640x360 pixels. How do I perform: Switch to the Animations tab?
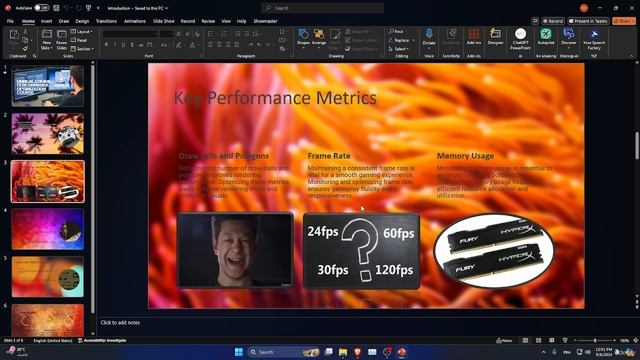tap(135, 21)
